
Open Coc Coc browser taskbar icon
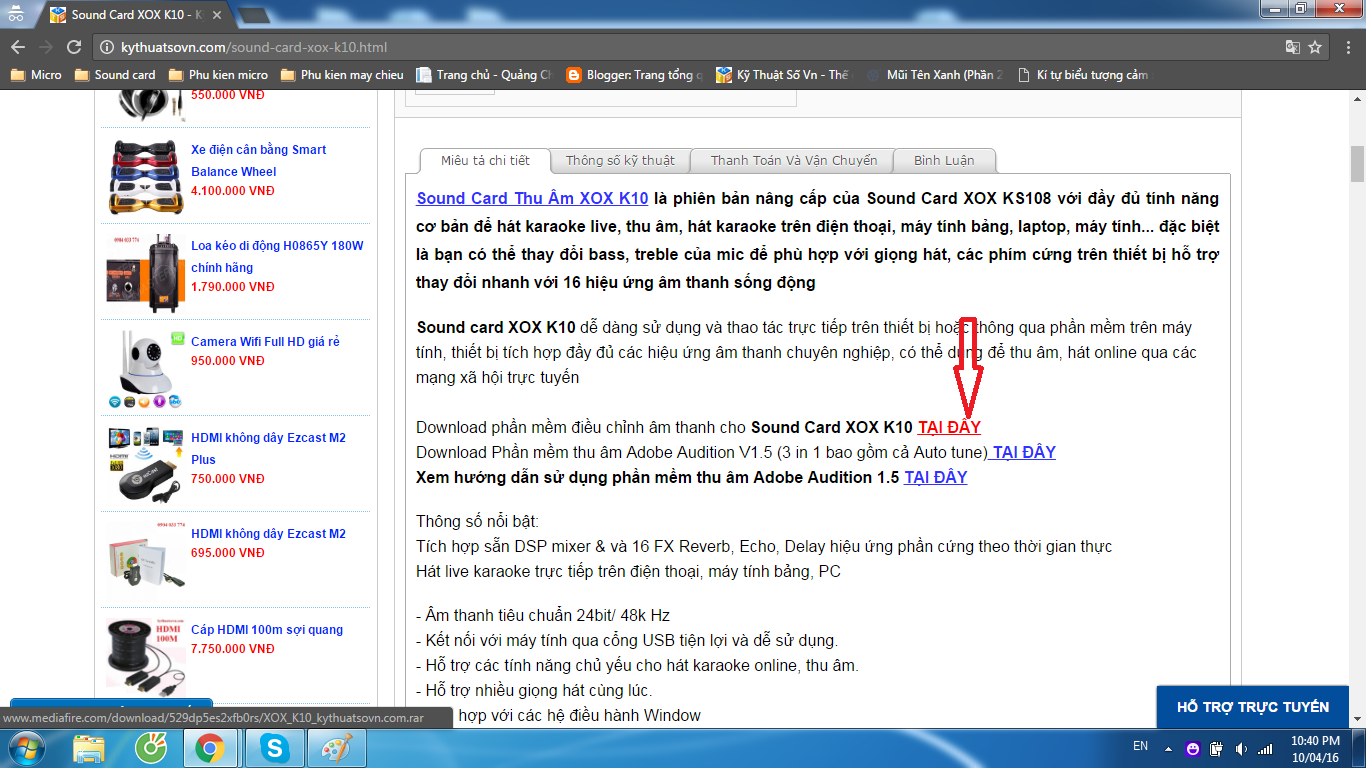pyautogui.click(x=150, y=748)
